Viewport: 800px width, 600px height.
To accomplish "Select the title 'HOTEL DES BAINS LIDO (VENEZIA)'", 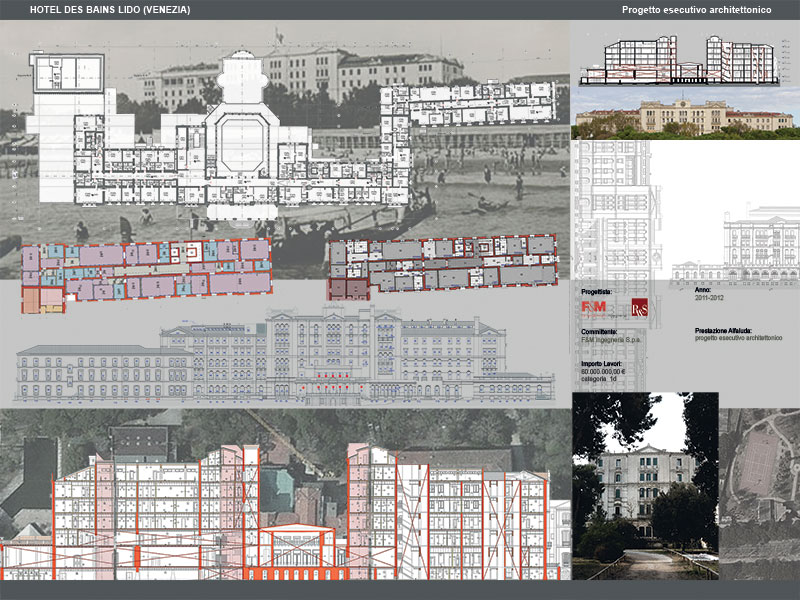I will click(x=110, y=10).
